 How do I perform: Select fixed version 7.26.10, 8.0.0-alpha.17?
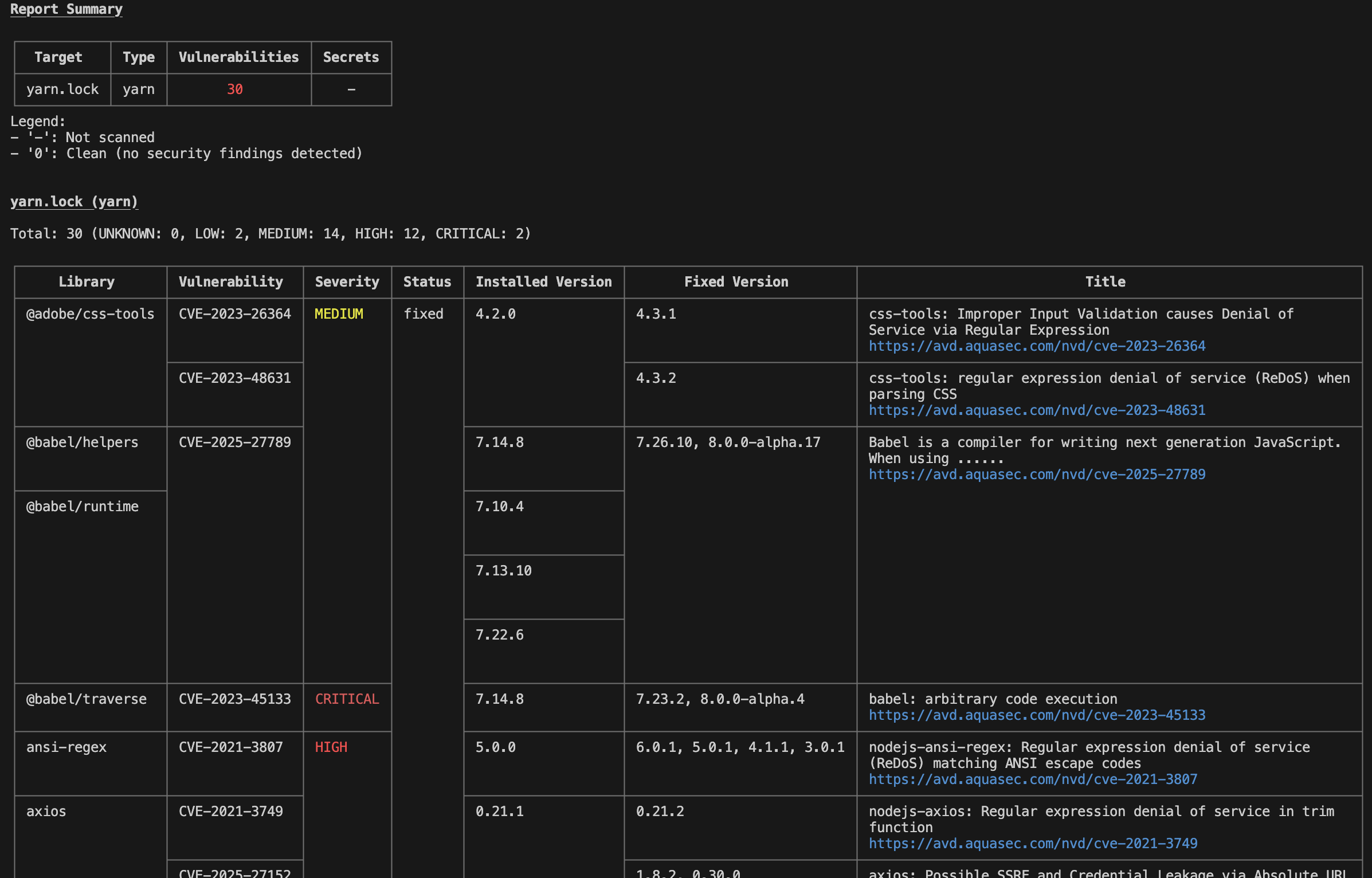[728, 442]
